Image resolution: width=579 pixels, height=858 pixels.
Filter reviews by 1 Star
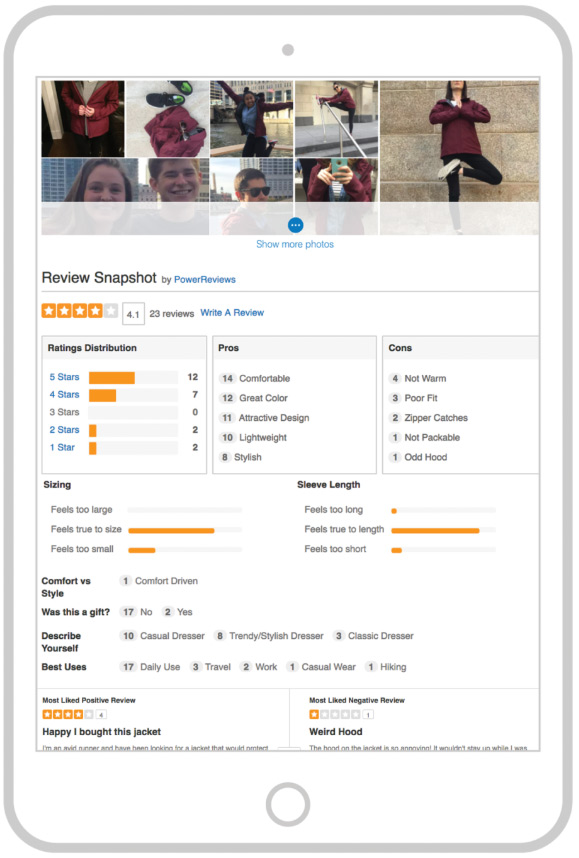click(62, 447)
